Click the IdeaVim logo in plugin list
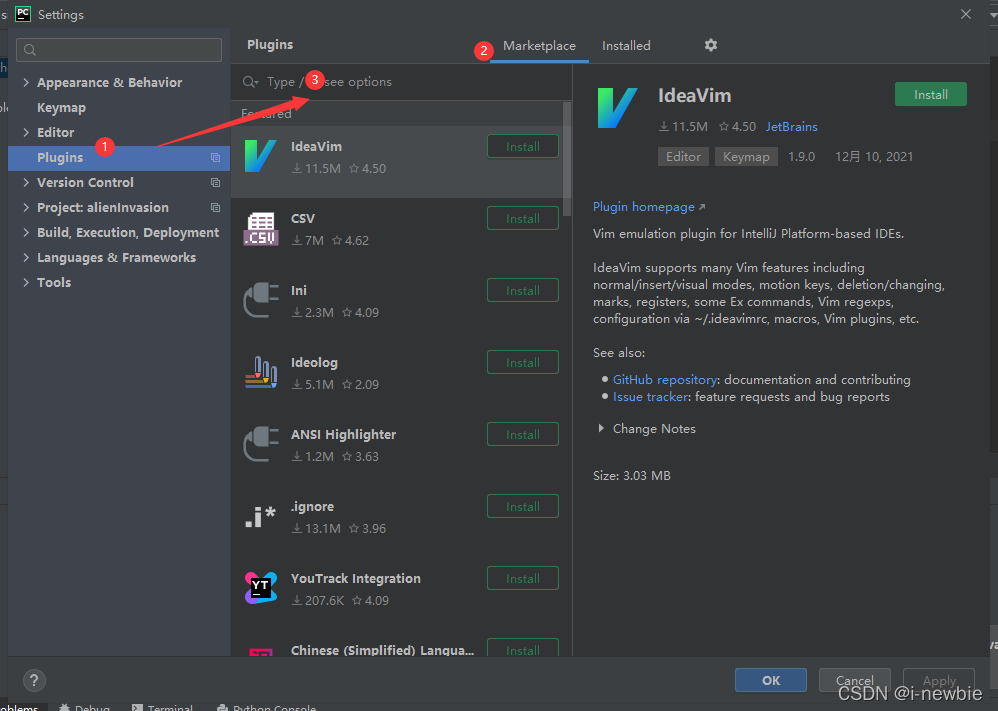 [x=260, y=156]
